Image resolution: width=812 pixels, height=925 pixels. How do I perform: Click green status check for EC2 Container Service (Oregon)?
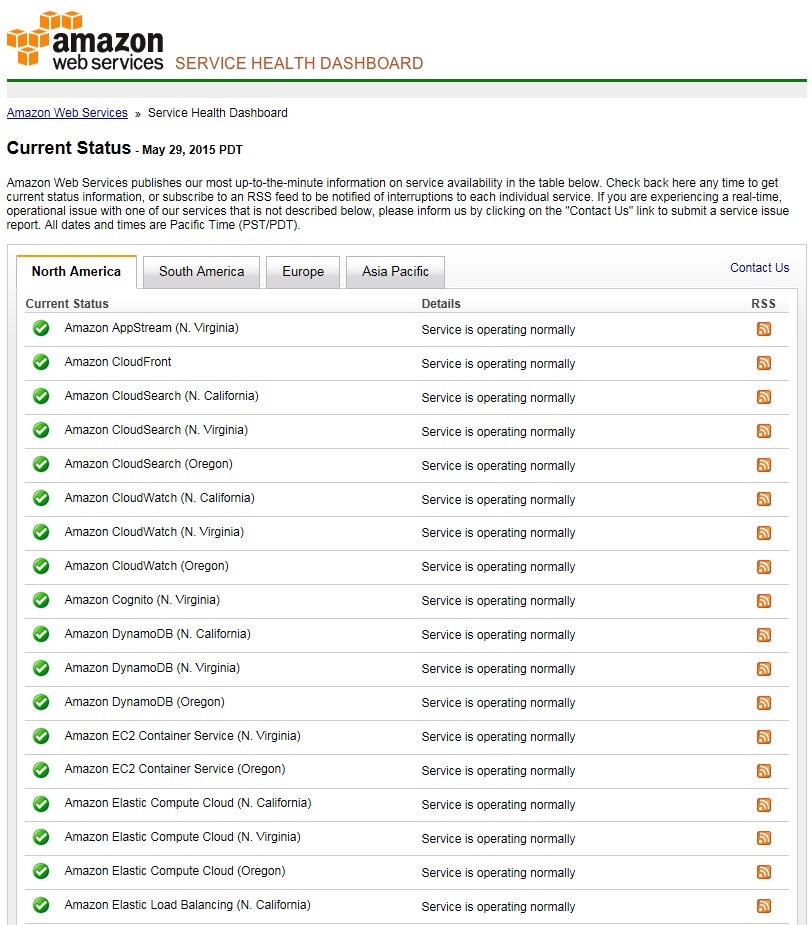tap(41, 770)
